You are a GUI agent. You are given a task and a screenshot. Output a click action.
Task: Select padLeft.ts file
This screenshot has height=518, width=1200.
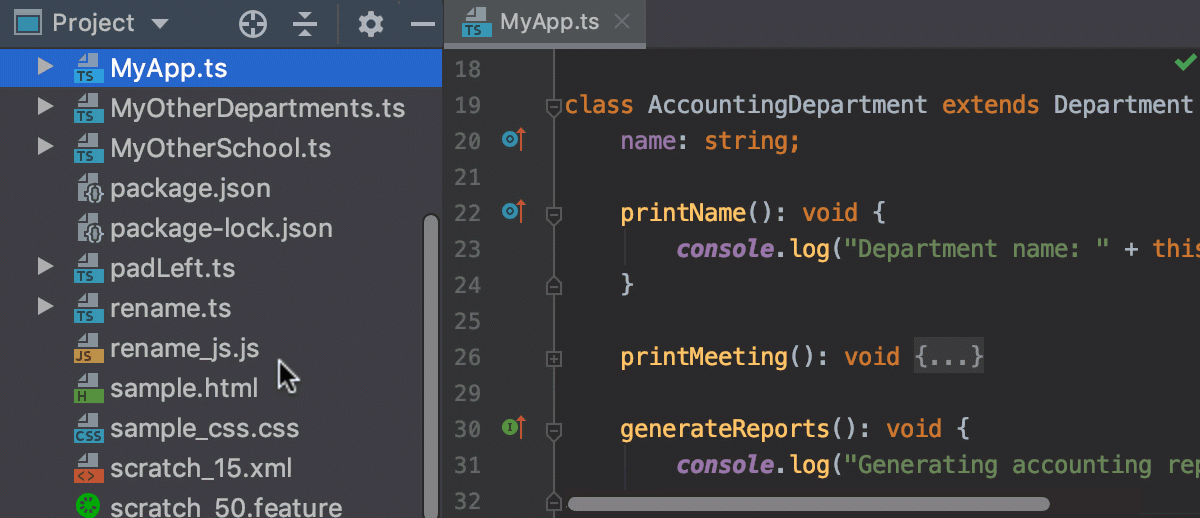172,268
